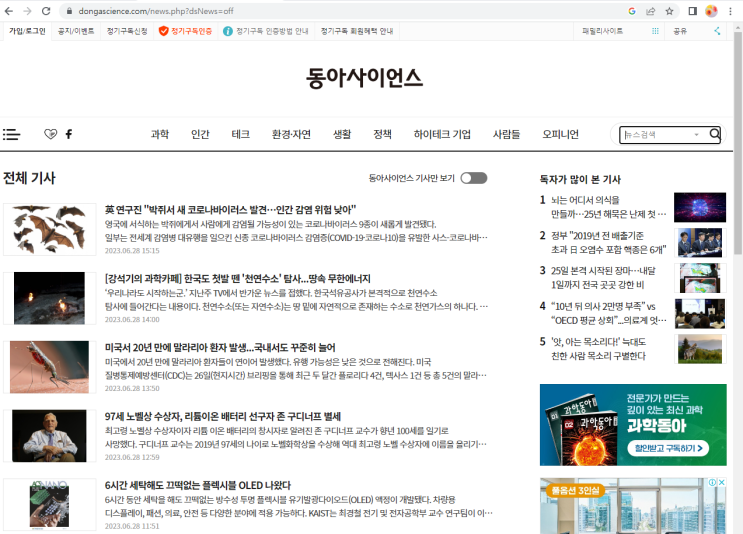
Task: Reload the page with refresh icon
Action: [x=46, y=11]
